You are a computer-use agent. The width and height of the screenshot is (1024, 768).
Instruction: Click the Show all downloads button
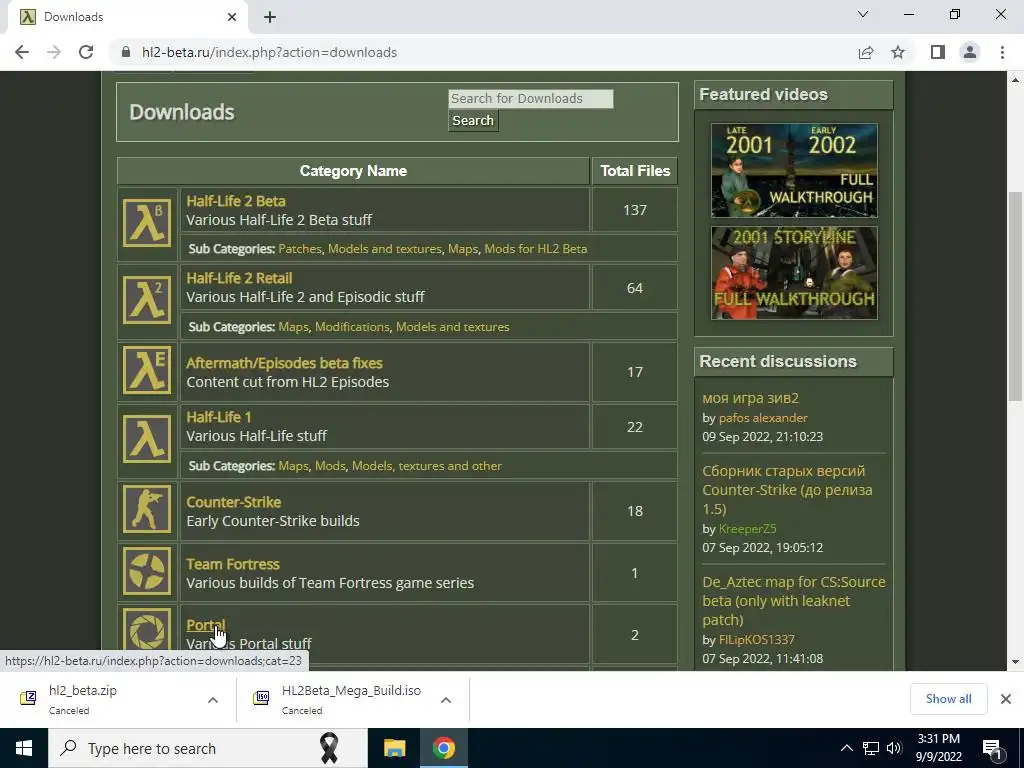pyautogui.click(x=948, y=699)
